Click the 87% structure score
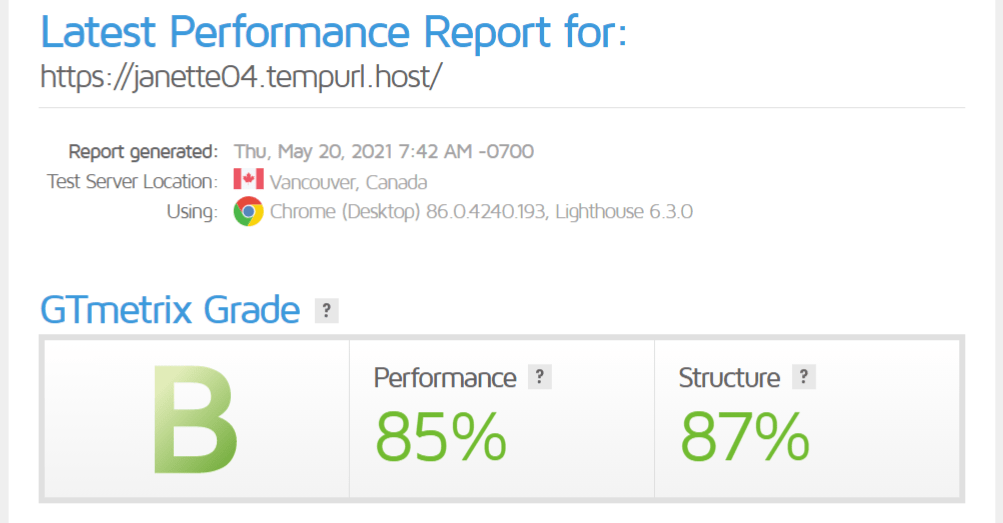 point(745,435)
